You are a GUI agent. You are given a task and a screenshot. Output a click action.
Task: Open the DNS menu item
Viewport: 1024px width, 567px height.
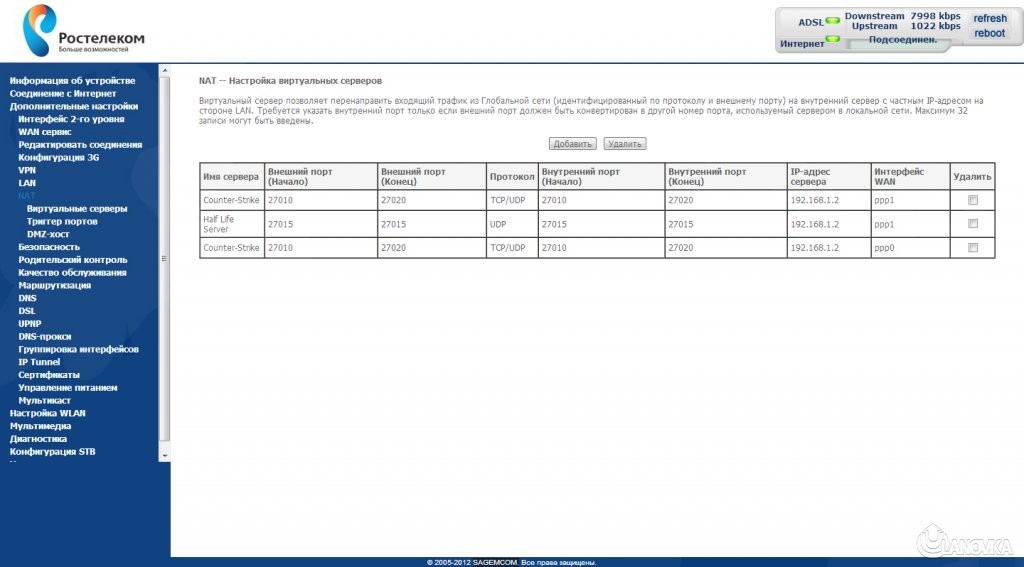27,298
